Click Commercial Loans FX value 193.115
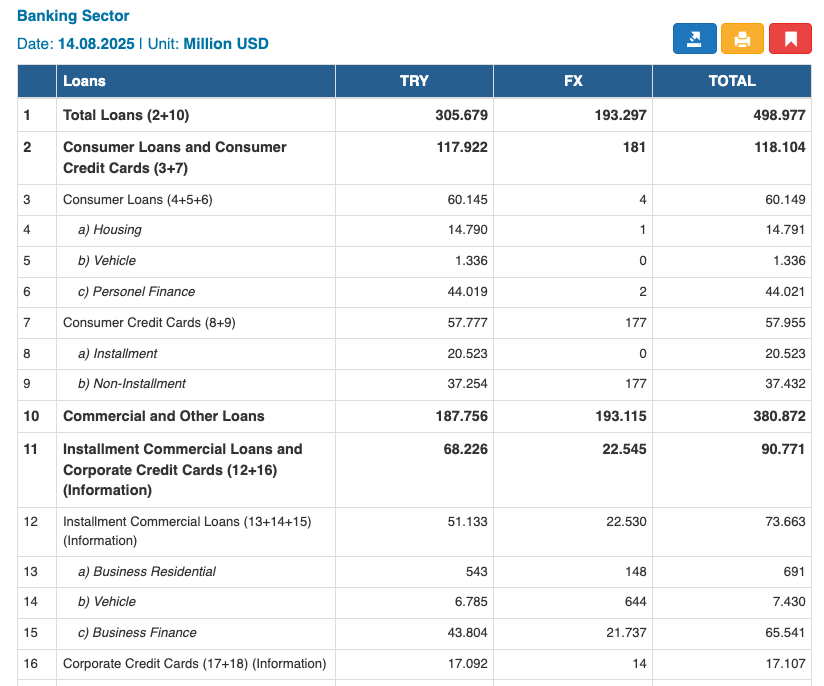The height and width of the screenshot is (686, 824). (621, 416)
